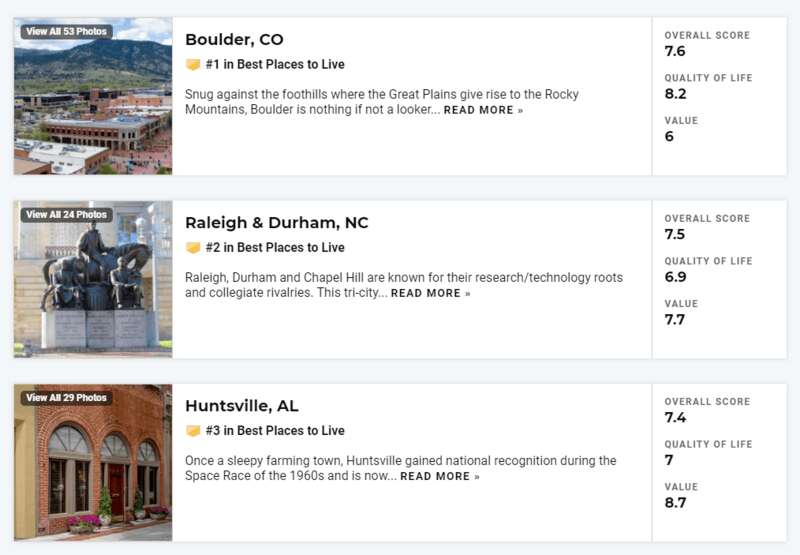This screenshot has height=555, width=800.
Task: Open the Huntsville, AL title link
Action: coord(242,406)
